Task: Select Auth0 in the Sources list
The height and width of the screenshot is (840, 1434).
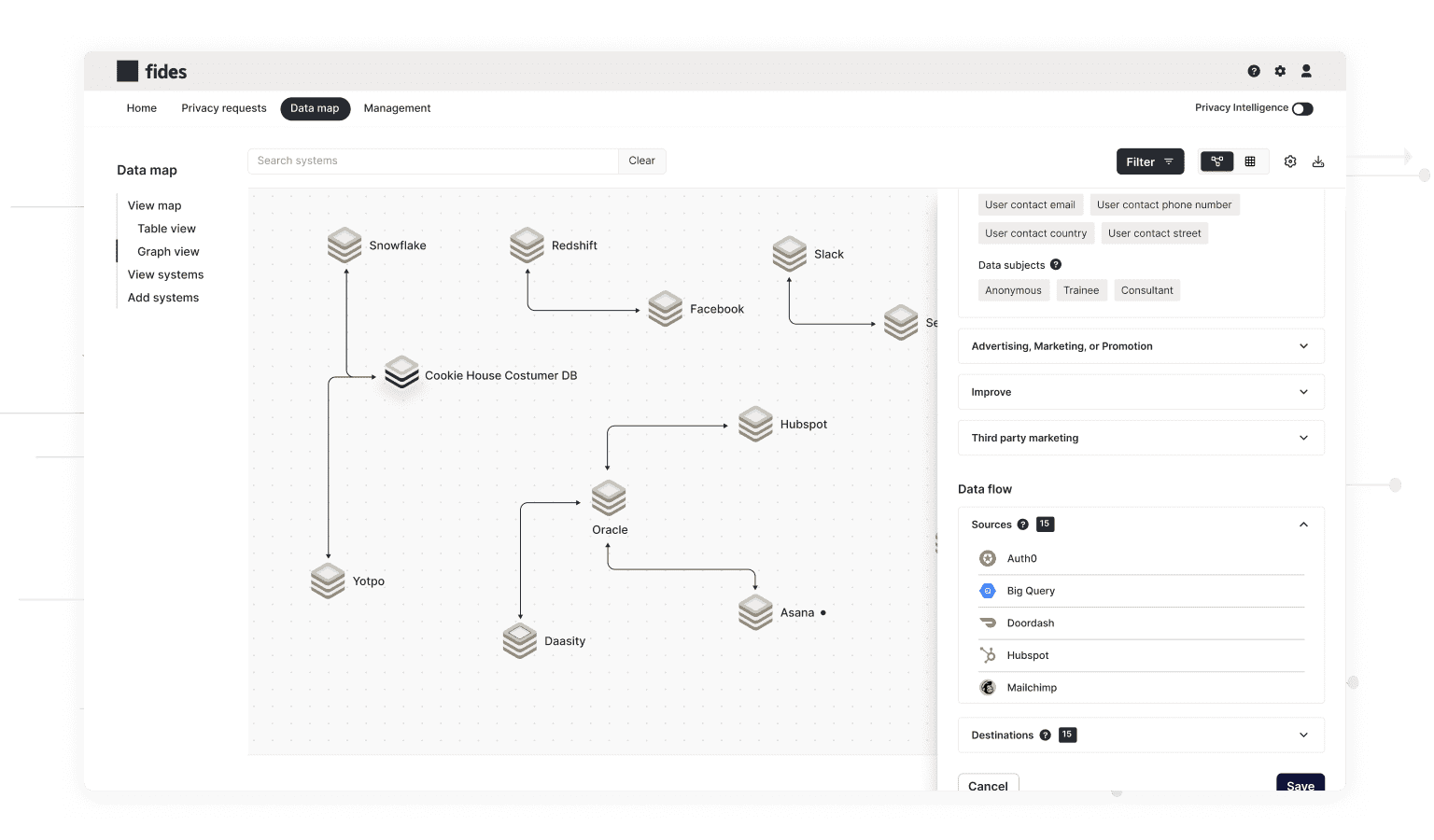Action: click(x=1141, y=558)
